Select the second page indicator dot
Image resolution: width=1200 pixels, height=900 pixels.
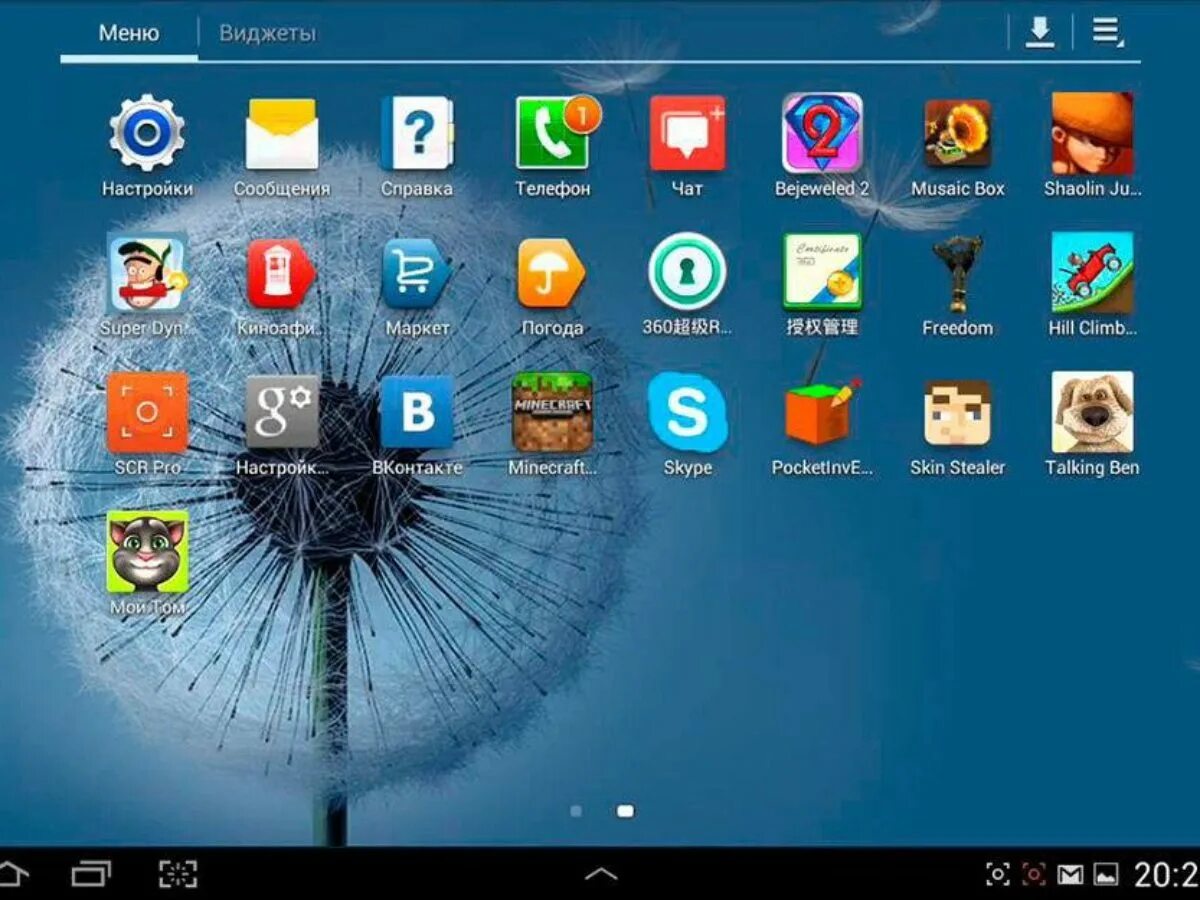click(x=625, y=811)
